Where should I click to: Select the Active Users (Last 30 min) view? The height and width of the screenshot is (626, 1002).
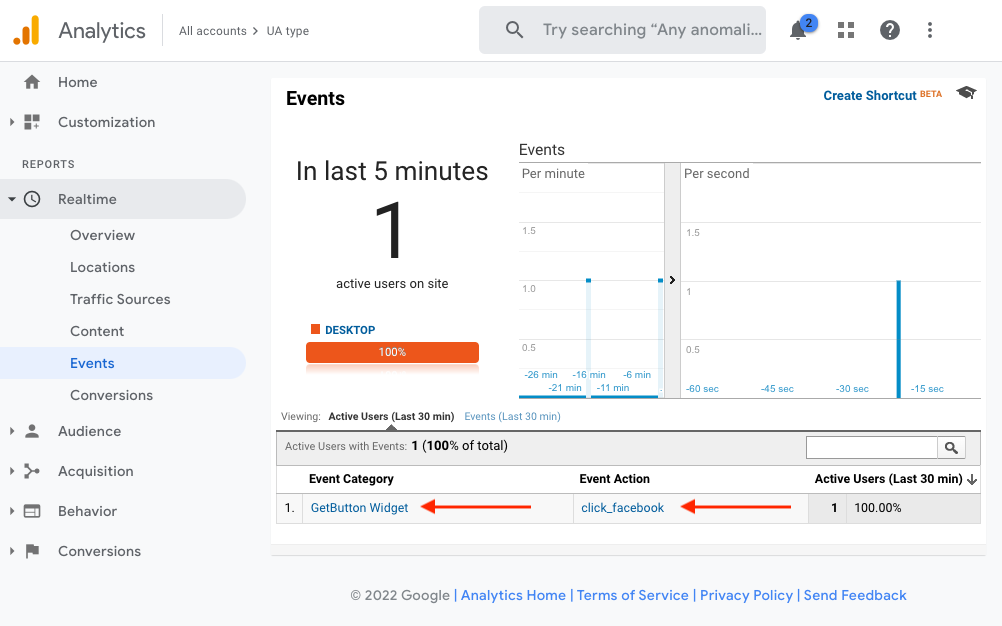[x=391, y=416]
